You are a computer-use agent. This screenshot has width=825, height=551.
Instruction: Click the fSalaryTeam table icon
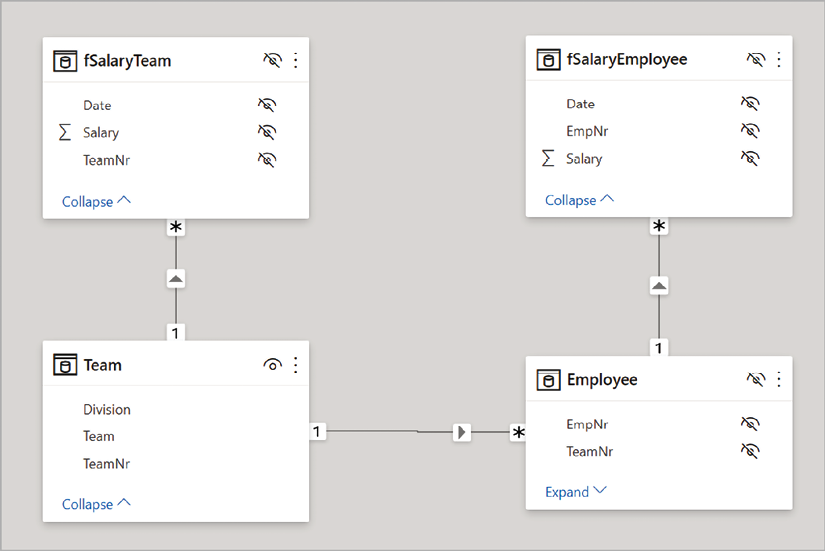[65, 61]
